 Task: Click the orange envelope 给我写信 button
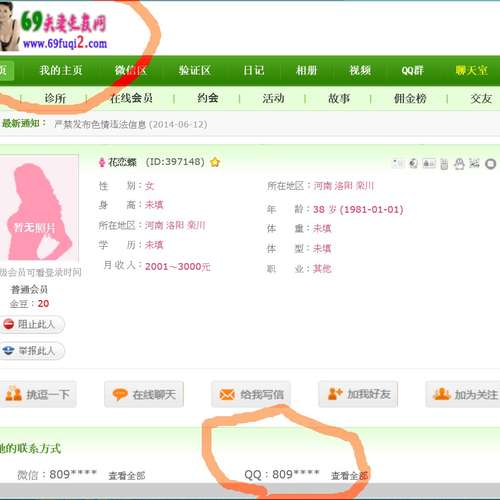251,394
